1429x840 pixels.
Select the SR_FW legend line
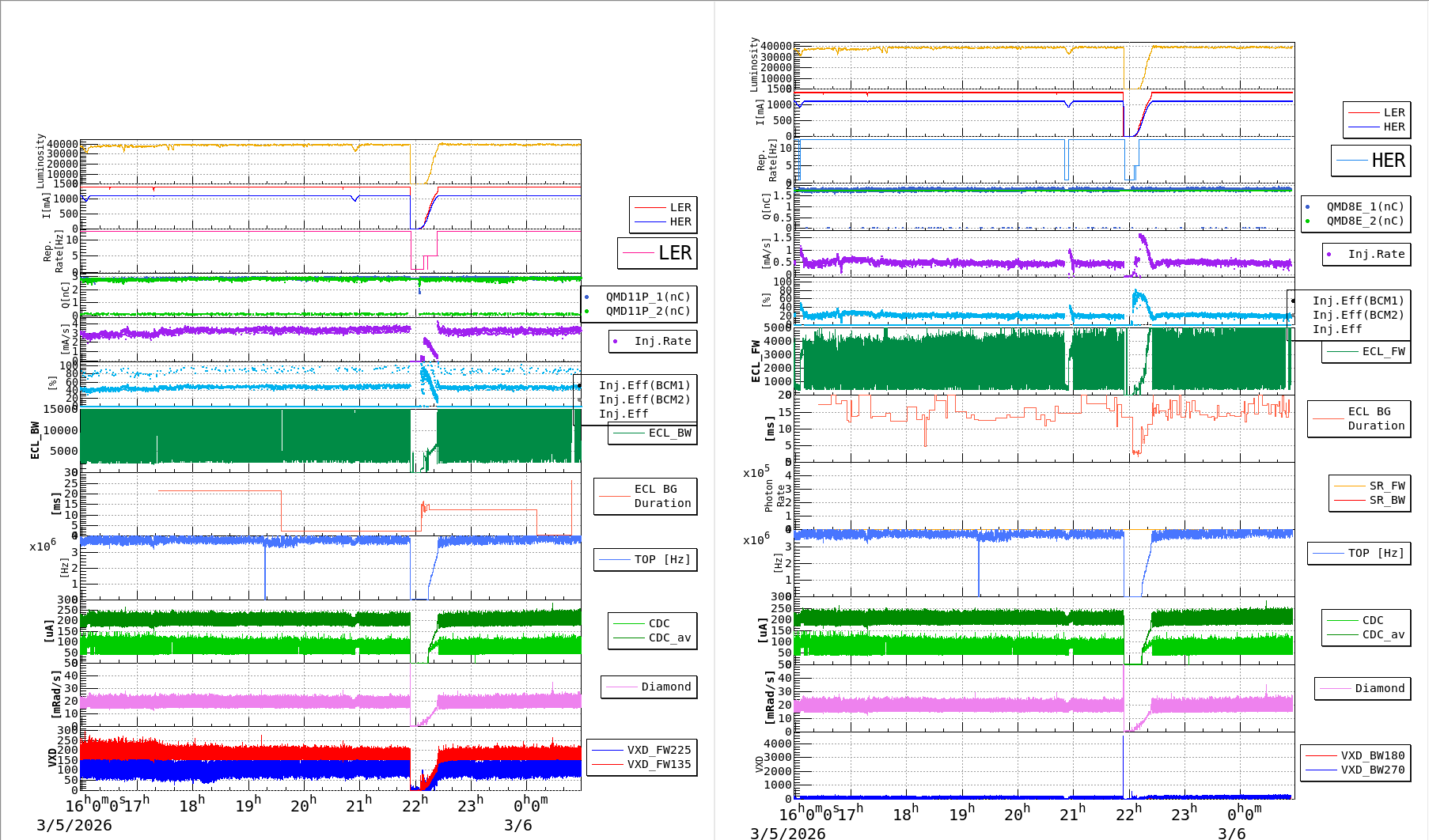(1386, 486)
